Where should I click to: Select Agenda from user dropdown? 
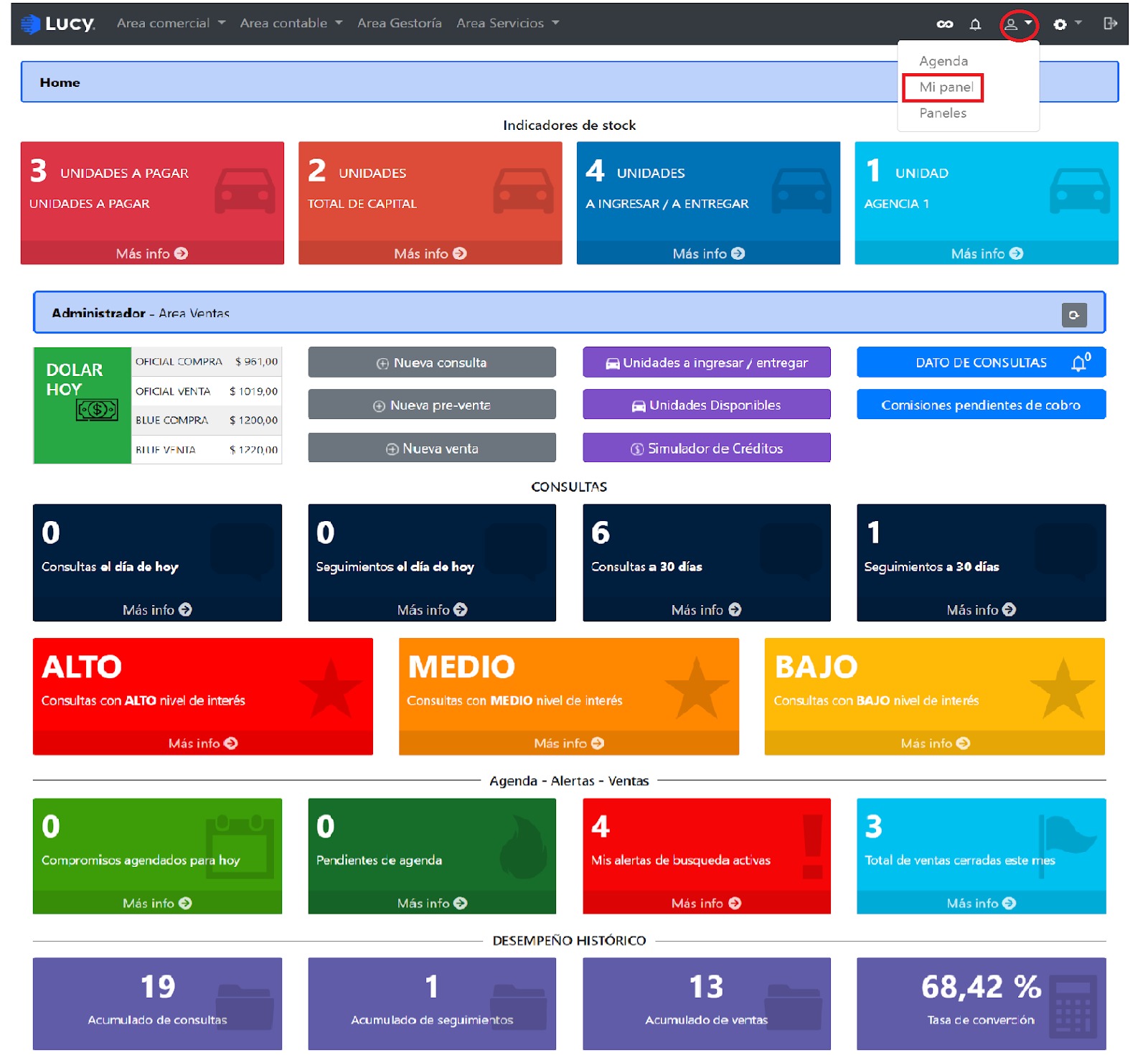[x=944, y=61]
